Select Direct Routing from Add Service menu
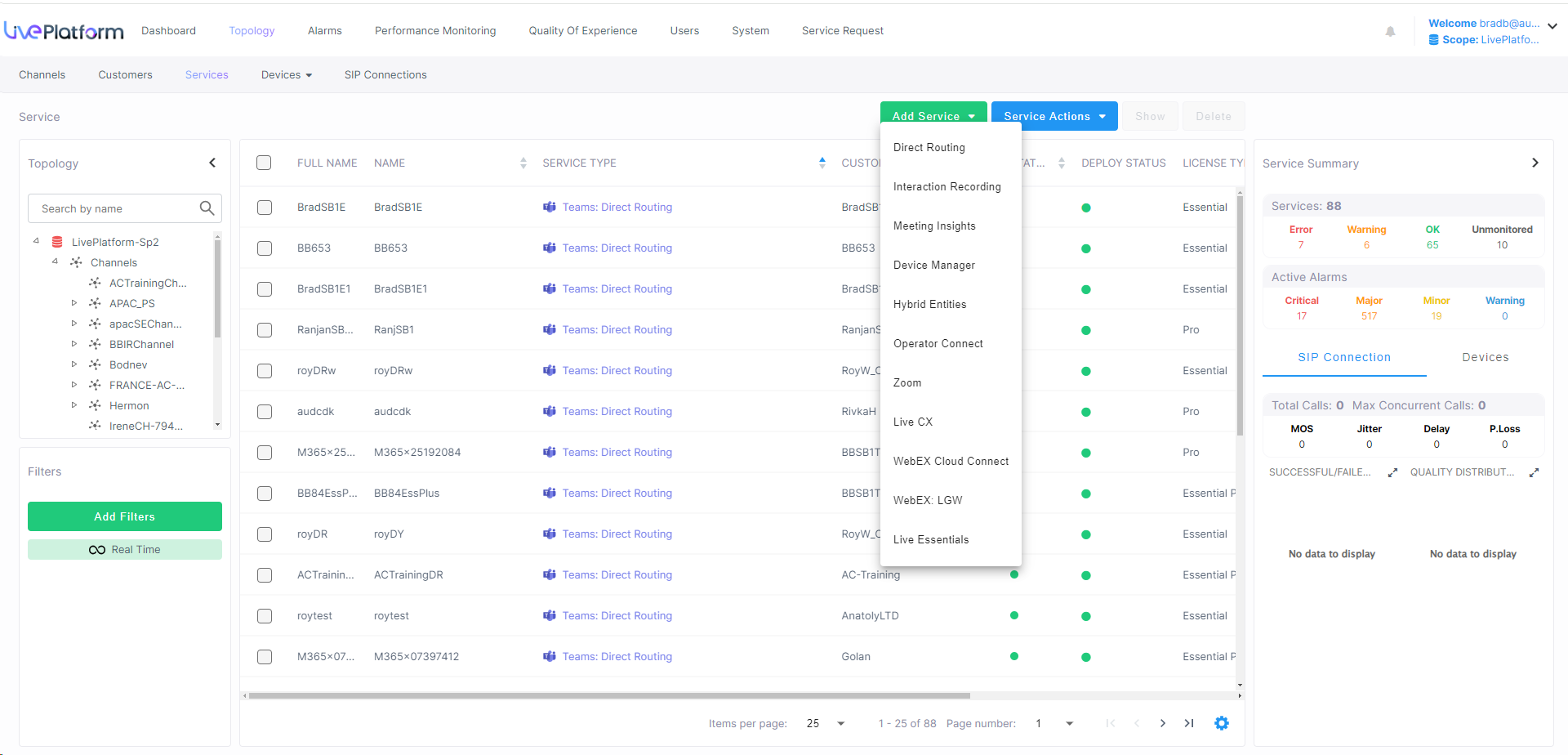The image size is (1568, 755). 929,147
